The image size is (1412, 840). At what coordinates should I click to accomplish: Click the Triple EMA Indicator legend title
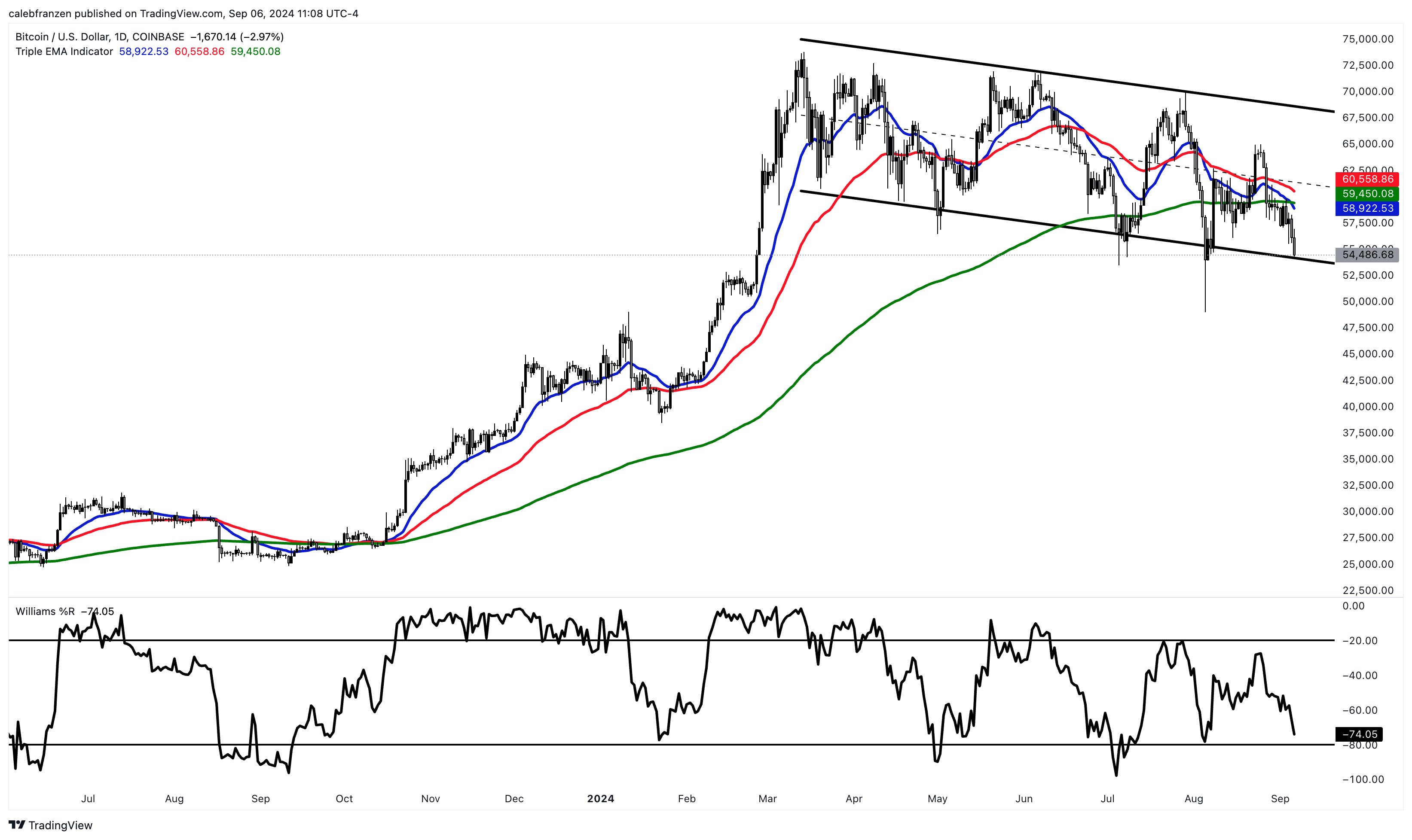[64, 52]
